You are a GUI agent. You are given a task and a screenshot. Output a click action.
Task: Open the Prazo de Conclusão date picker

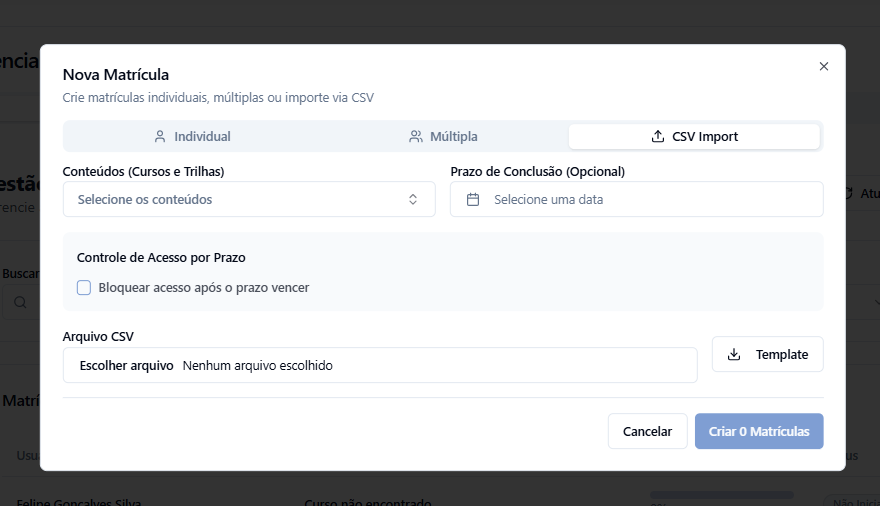[636, 199]
